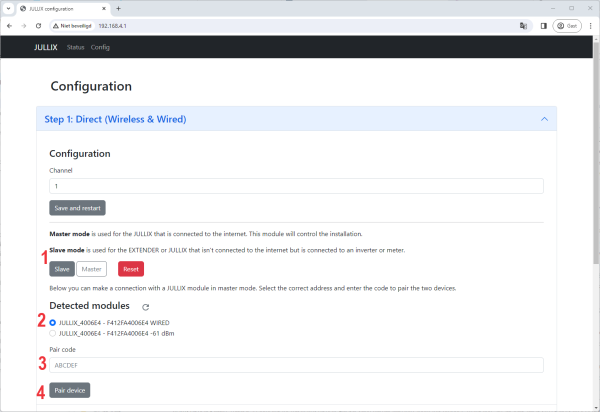Reload the page in the browser
Screen dimensions: 600x412
tap(38, 26)
